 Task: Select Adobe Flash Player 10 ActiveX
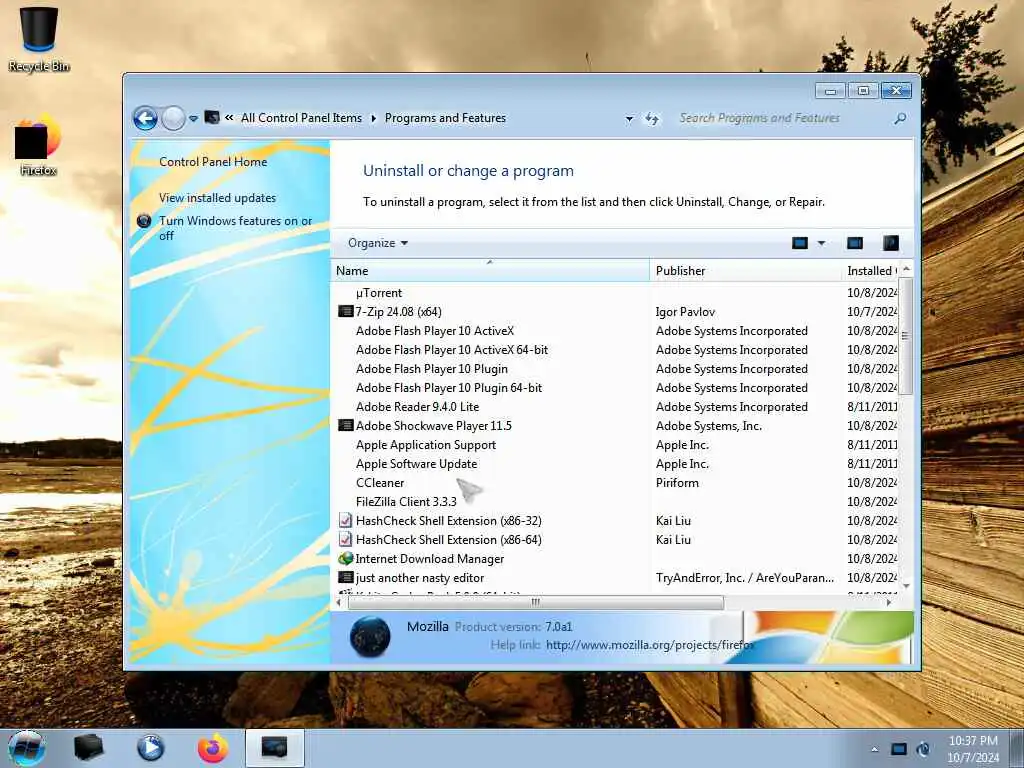435,331
